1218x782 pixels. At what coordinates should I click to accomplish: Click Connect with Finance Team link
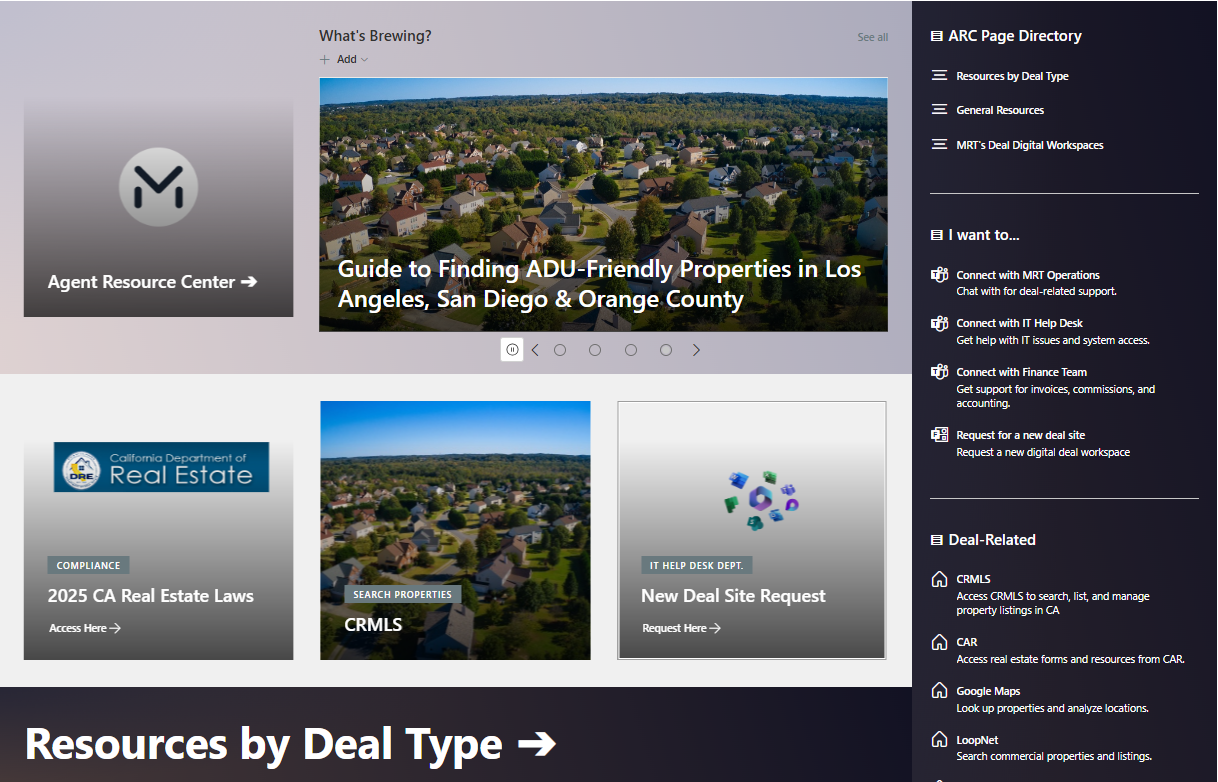(x=1021, y=372)
